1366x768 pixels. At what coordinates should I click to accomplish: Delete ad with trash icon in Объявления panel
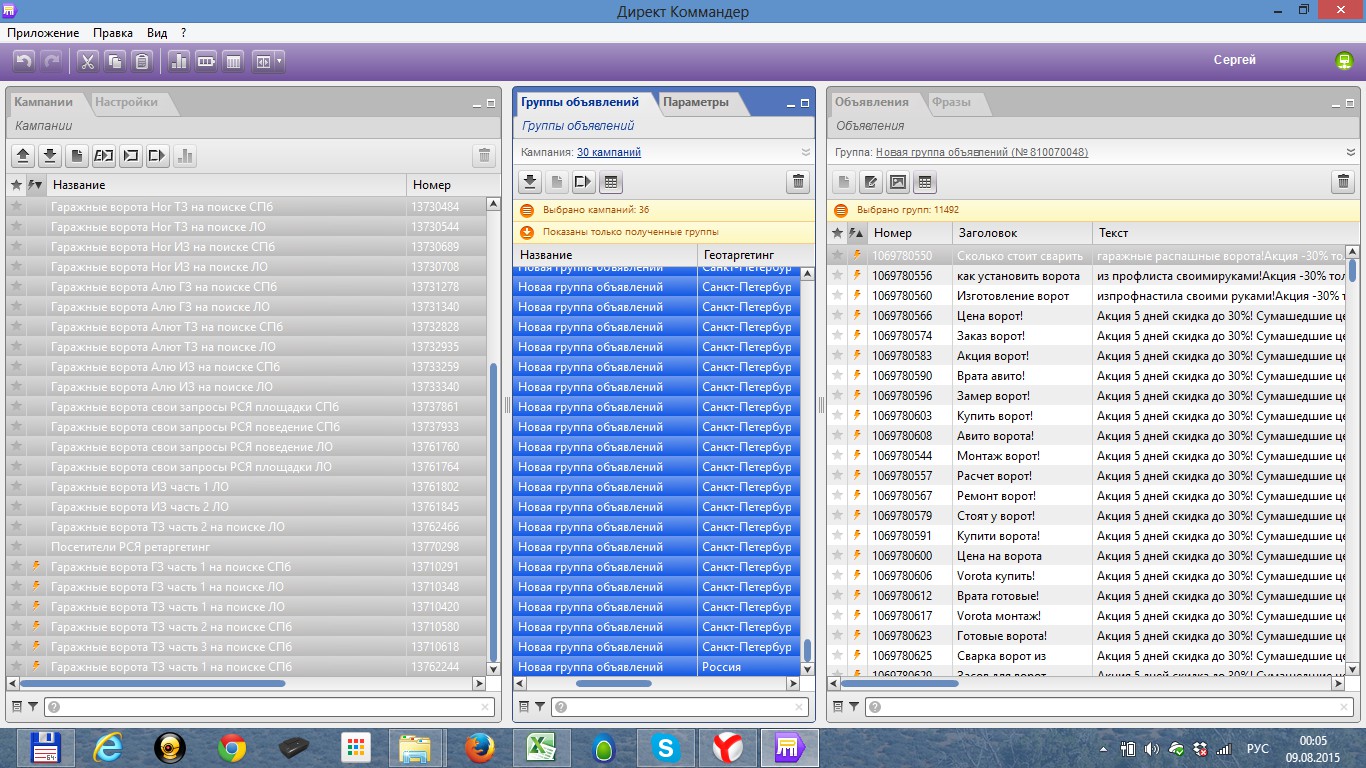pos(1343,182)
